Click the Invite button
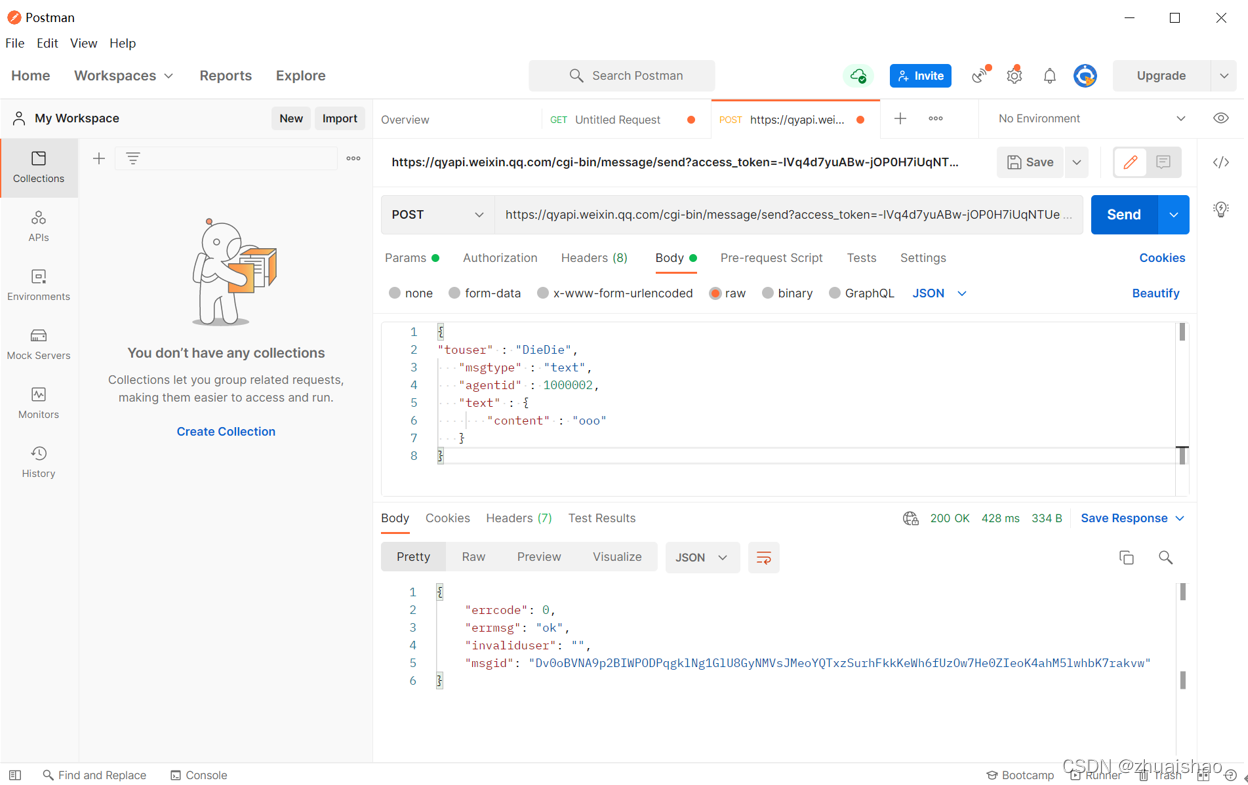1248x785 pixels. [921, 76]
